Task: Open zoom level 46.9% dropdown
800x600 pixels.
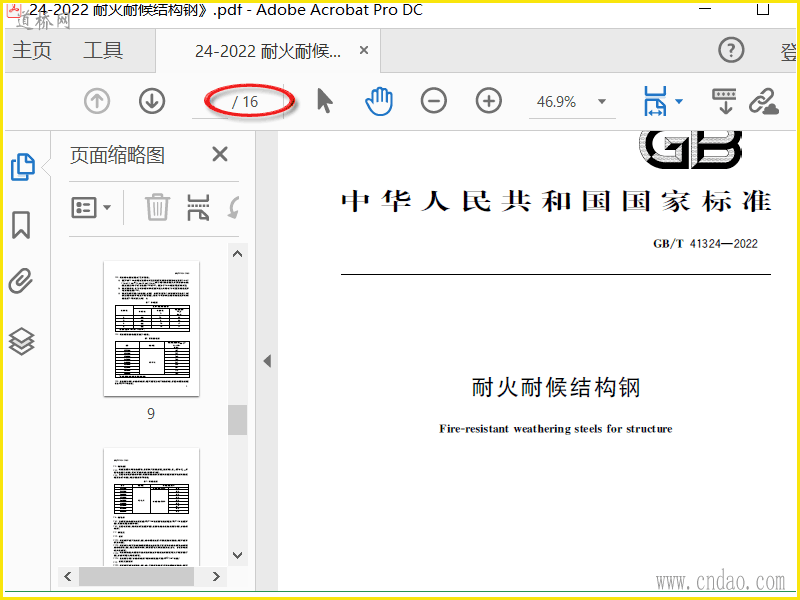Action: (602, 102)
